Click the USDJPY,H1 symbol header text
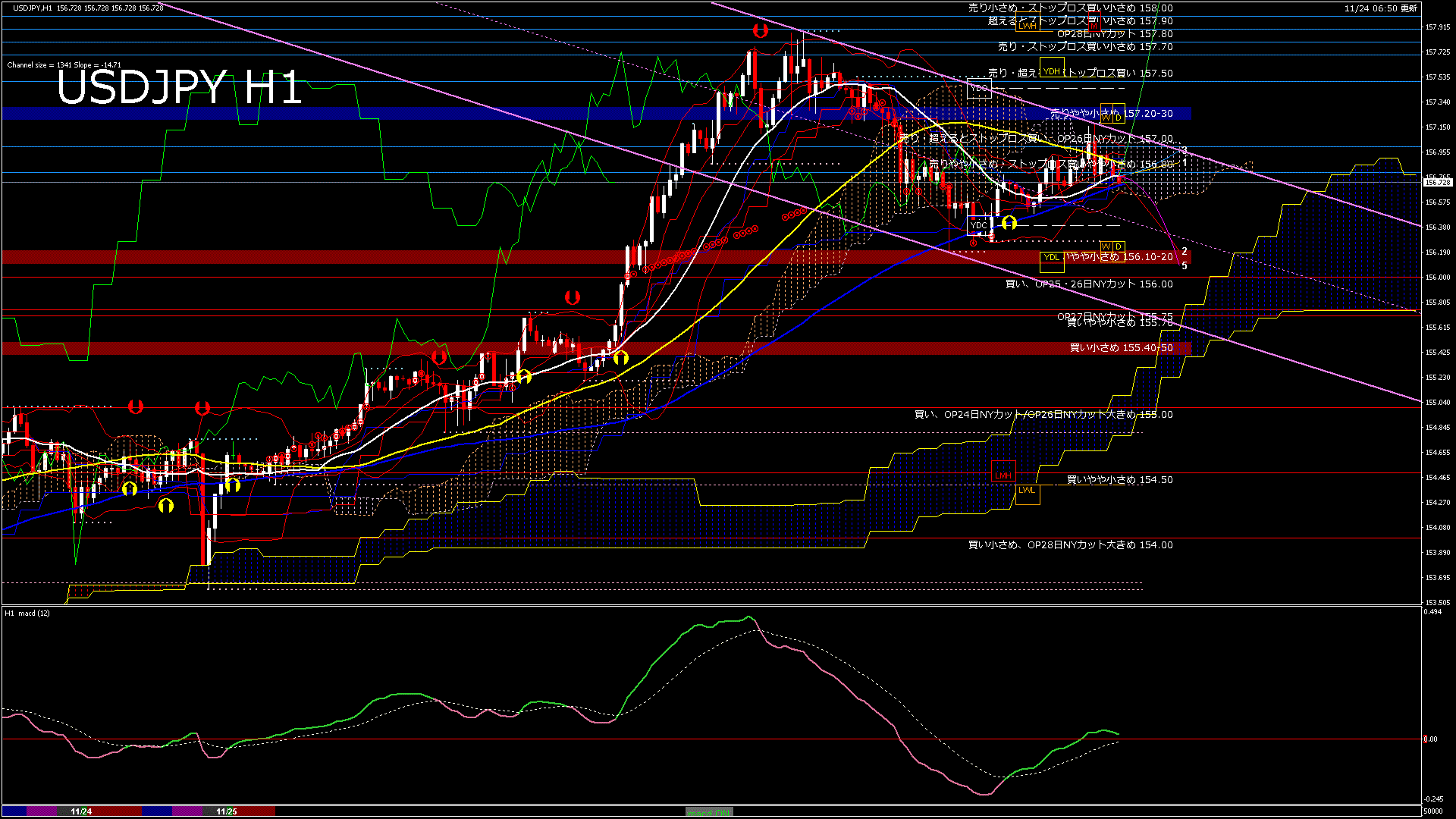This screenshot has width=1456, height=819. pyautogui.click(x=33, y=8)
